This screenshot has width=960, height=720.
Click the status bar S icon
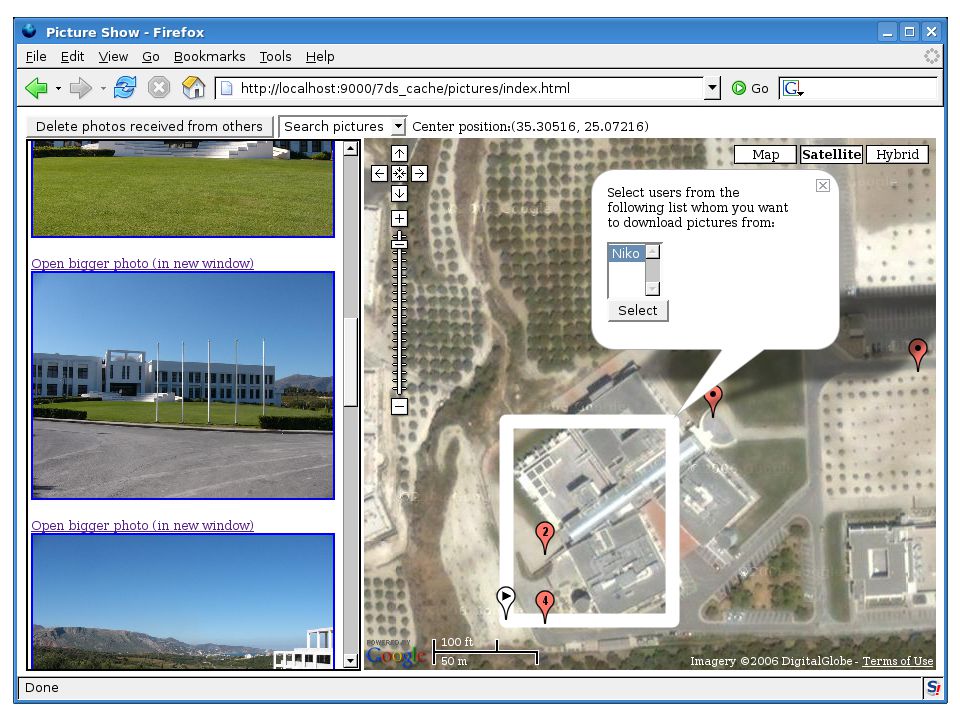click(933, 688)
